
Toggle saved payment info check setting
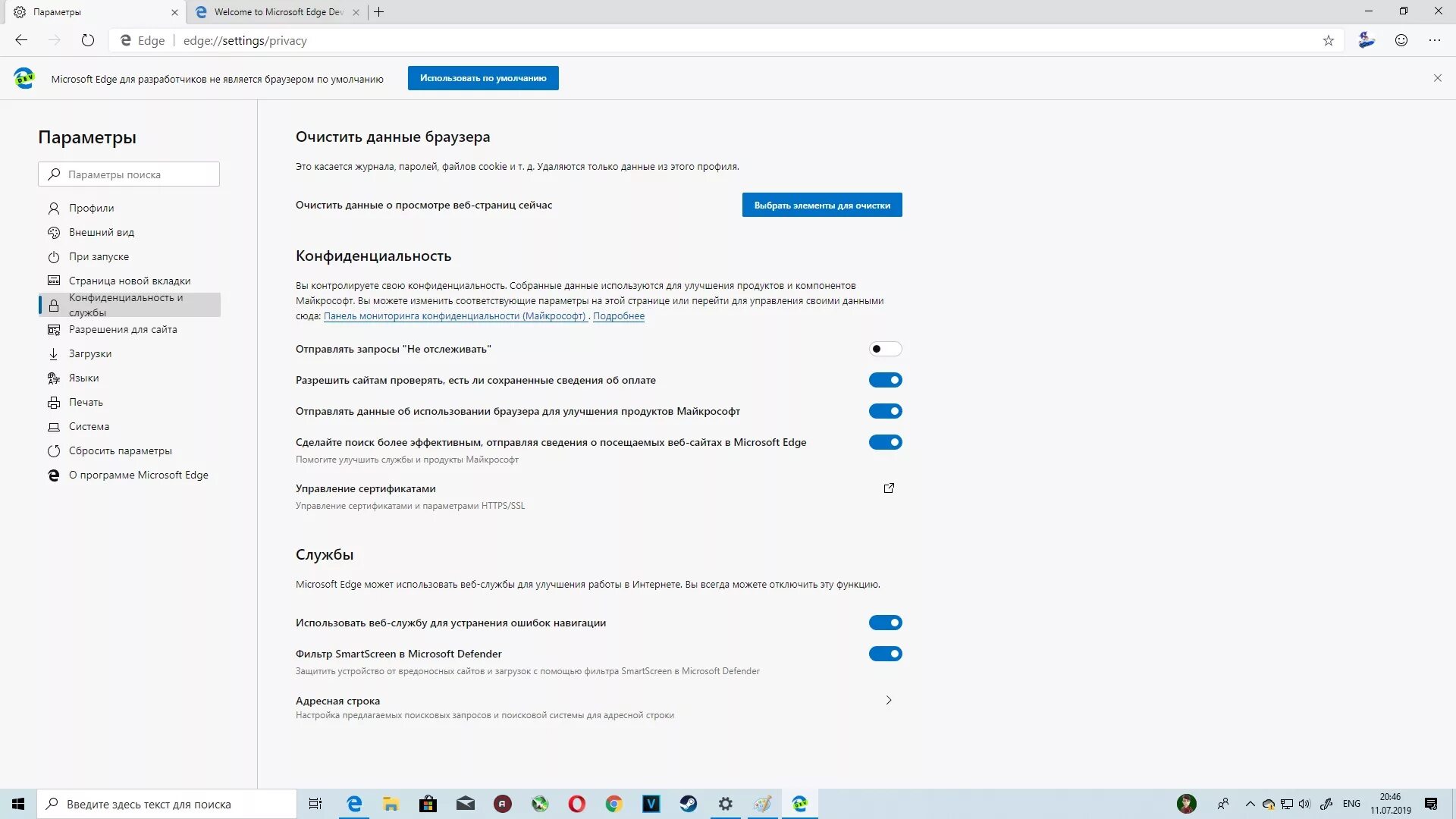click(885, 380)
